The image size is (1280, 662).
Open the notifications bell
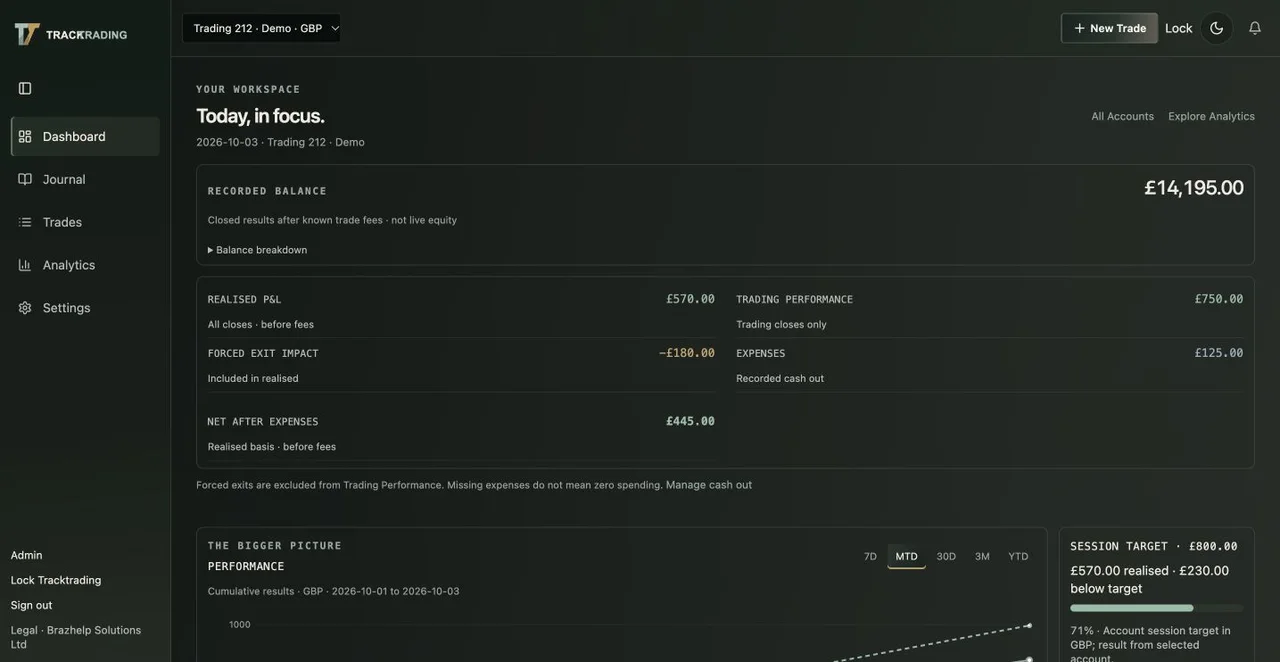(1255, 28)
